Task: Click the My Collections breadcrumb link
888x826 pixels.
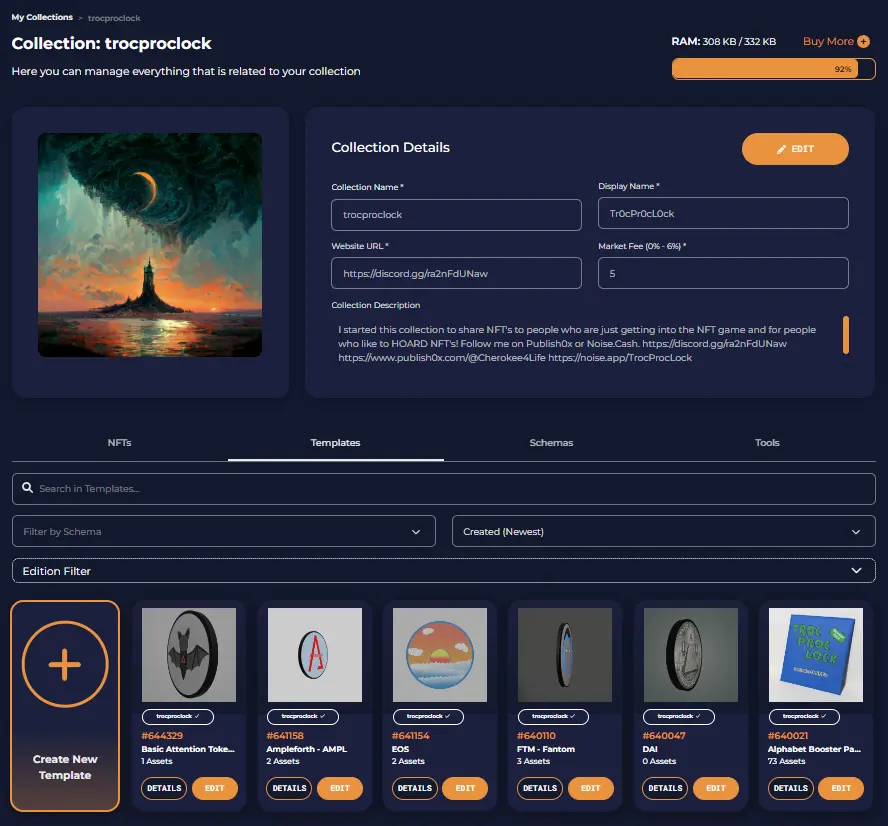Action: [x=42, y=18]
